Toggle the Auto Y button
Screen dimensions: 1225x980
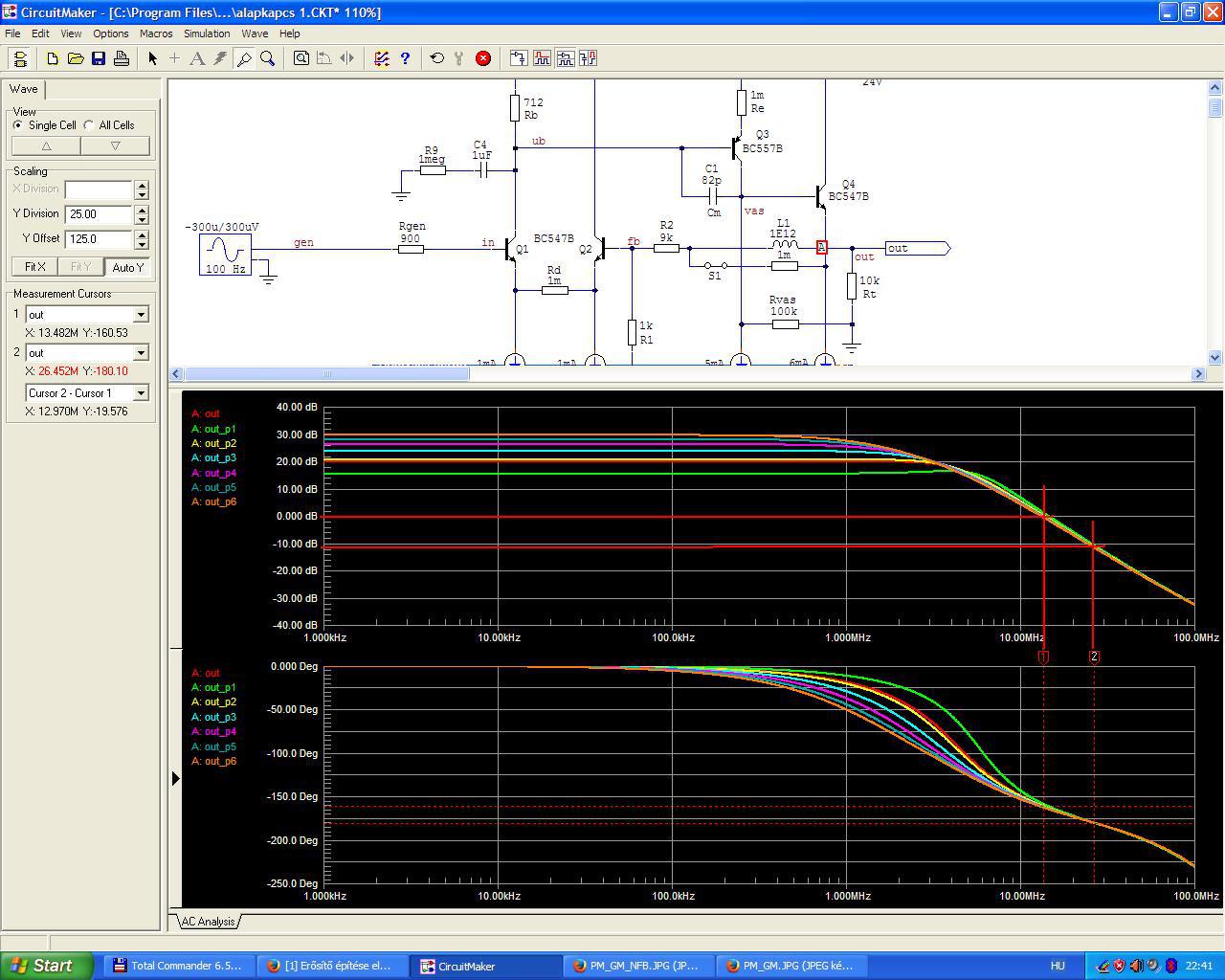click(127, 267)
